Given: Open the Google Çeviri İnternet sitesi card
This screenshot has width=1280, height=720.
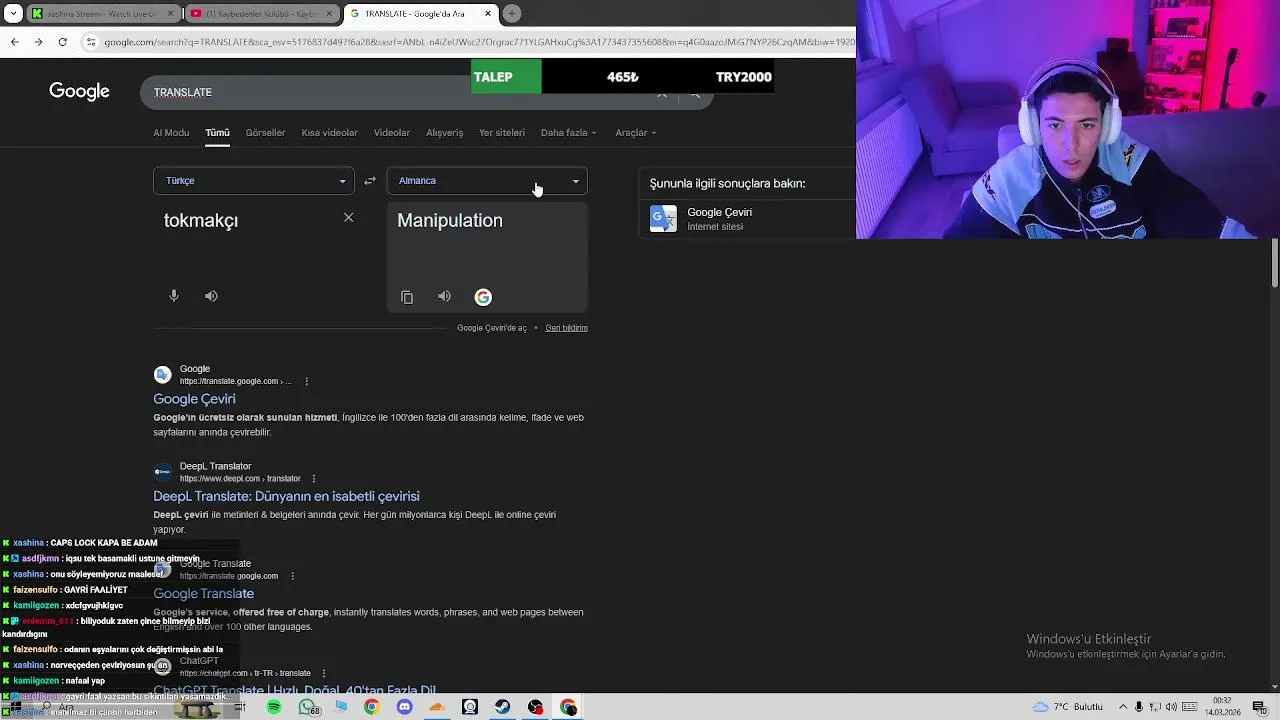Looking at the screenshot, I should point(747,219).
